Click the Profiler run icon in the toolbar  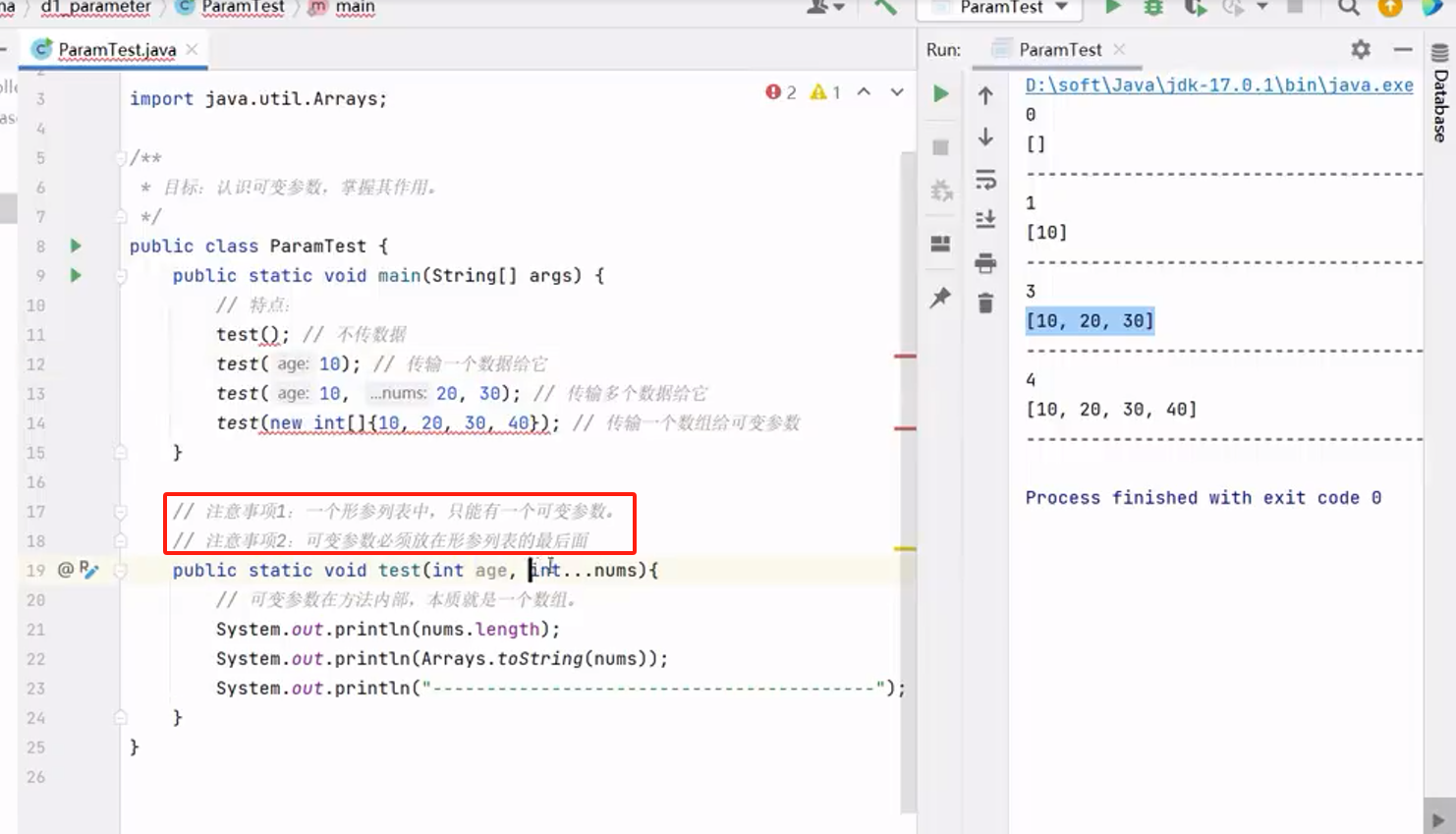1234,7
